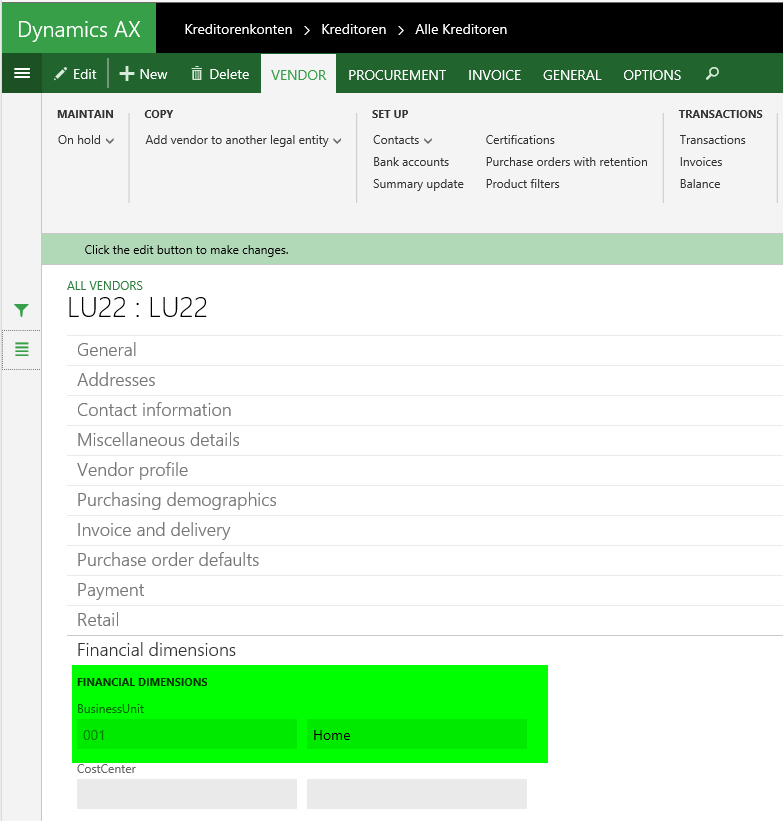Switch to the PROCUREMENT tab
783x821 pixels.
pyautogui.click(x=397, y=75)
